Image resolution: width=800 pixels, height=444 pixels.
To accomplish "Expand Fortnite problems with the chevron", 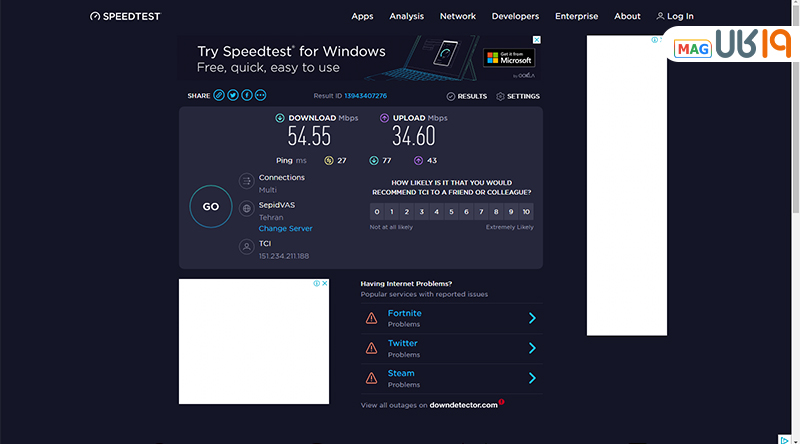I will (532, 318).
